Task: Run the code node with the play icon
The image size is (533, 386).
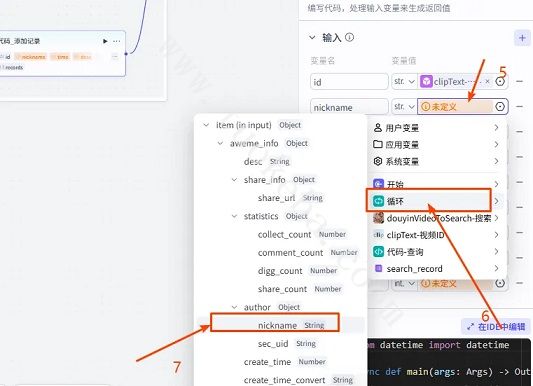Action: click(105, 41)
